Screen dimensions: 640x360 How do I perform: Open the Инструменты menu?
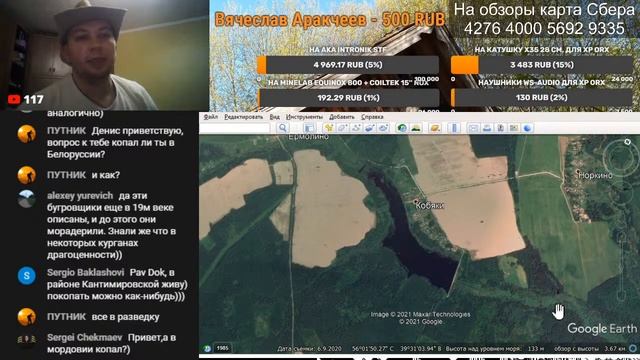pyautogui.click(x=304, y=117)
